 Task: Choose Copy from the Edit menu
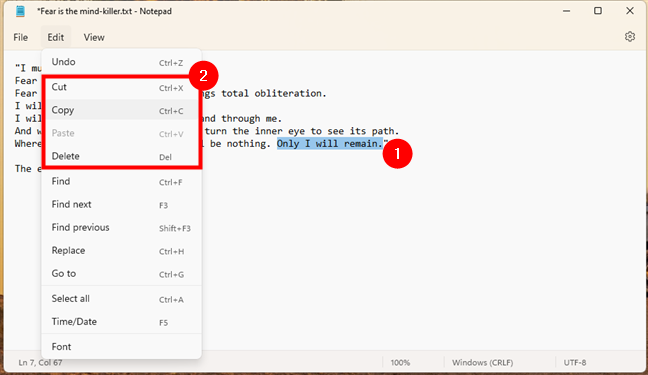point(121,110)
